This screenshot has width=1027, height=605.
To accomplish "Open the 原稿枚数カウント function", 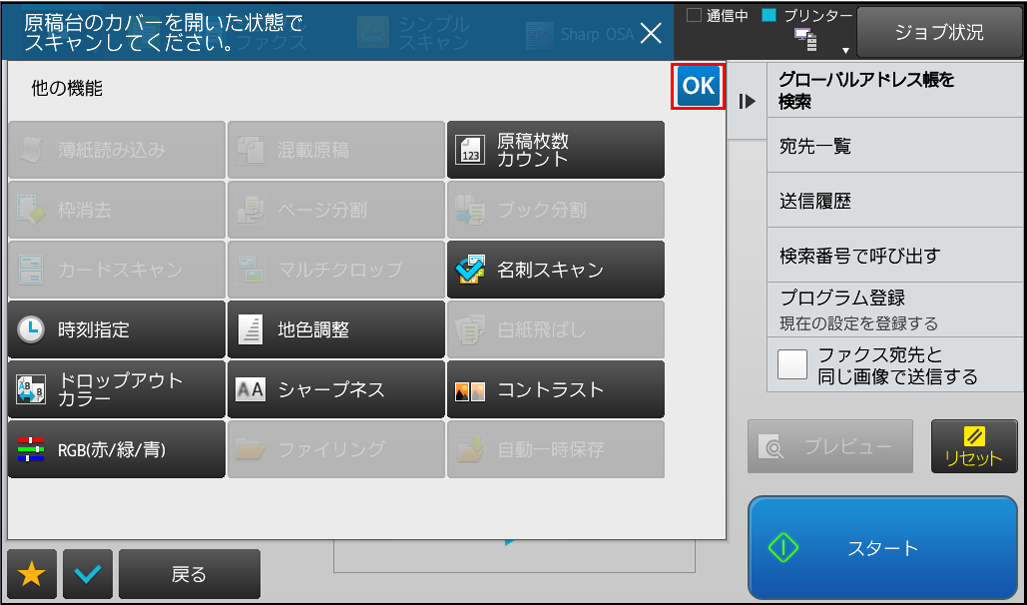I will click(555, 150).
